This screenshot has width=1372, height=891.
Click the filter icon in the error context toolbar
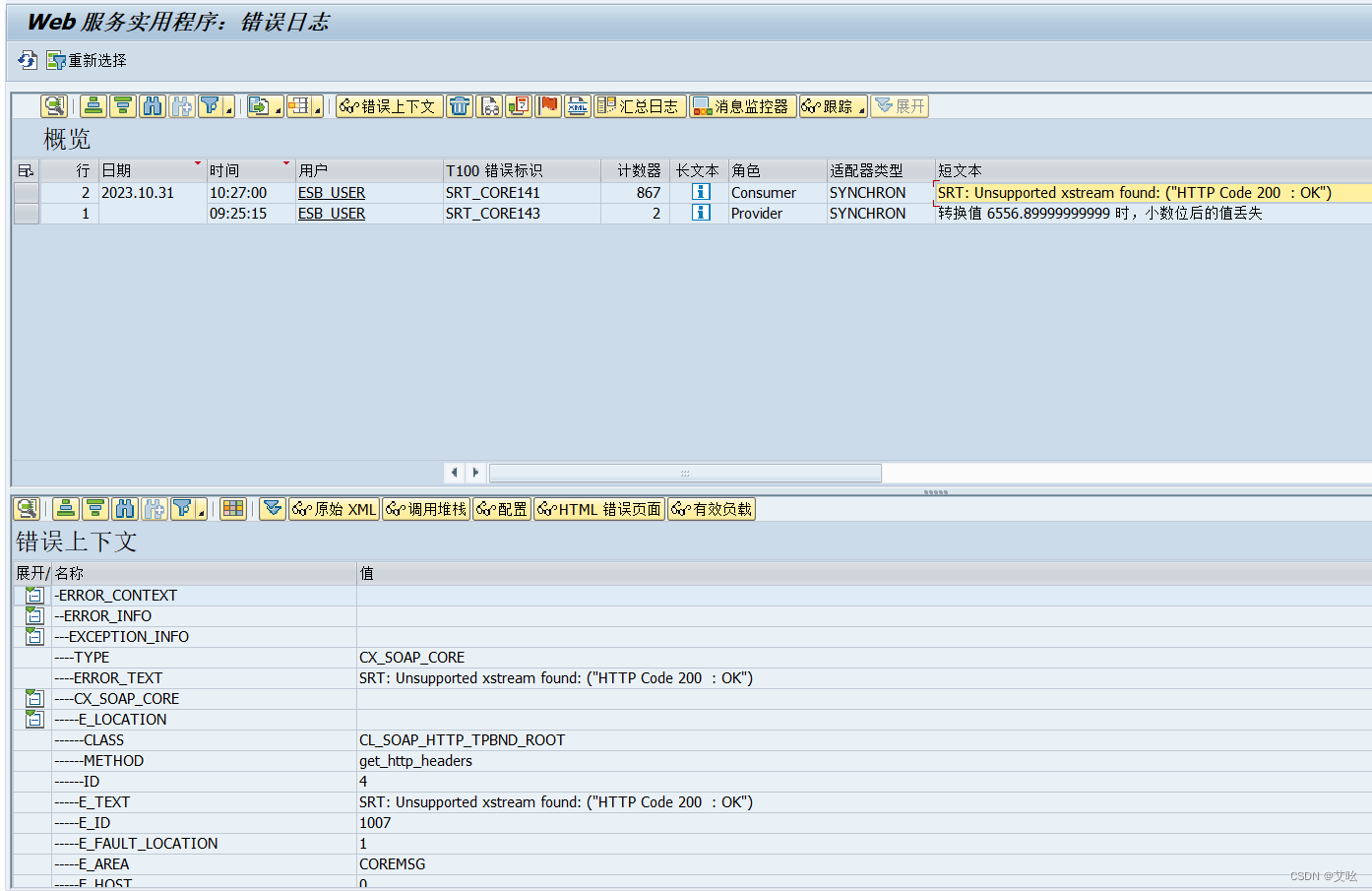[x=182, y=509]
